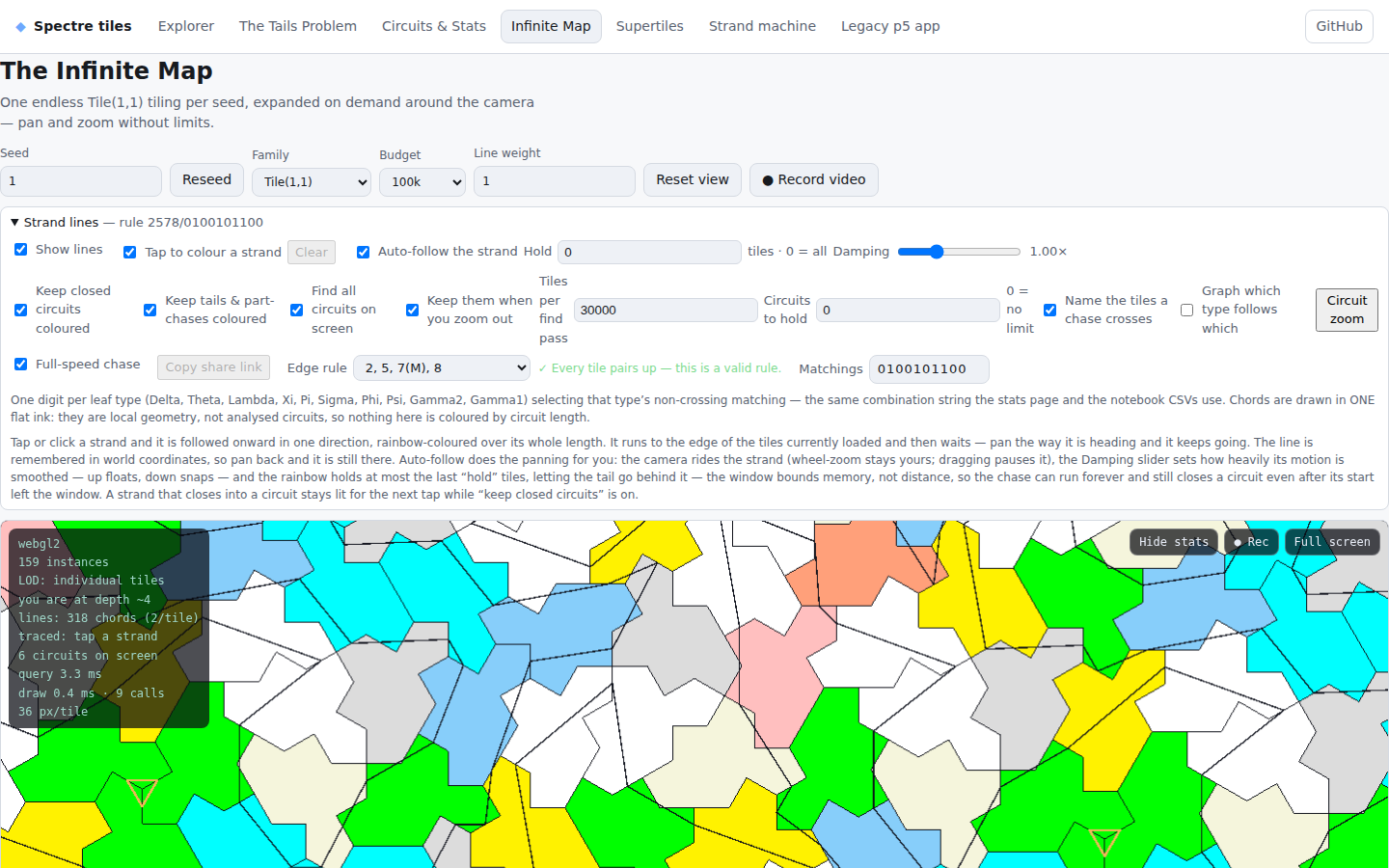Click the green triangle marker near canvas bottom right
Image resolution: width=1389 pixels, height=868 pixels.
[1104, 842]
